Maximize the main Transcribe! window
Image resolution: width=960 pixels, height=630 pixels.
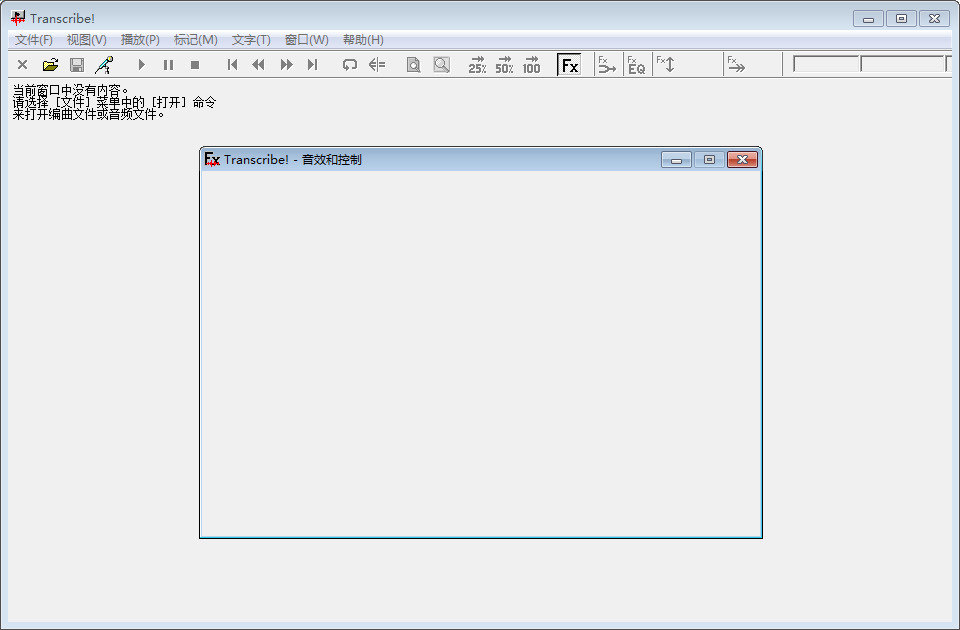(x=901, y=19)
